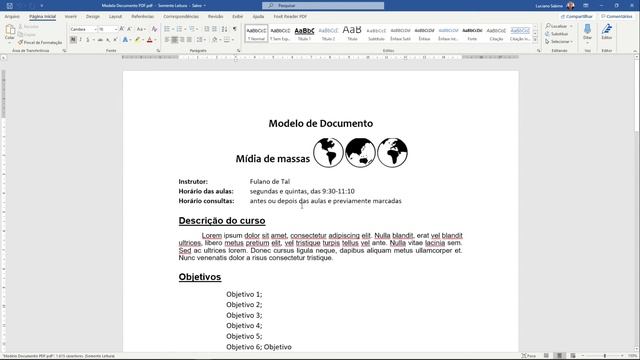Viewport: 640px width, 360px height.
Task: Click the Pesquisar search box
Action: pyautogui.click(x=323, y=6)
